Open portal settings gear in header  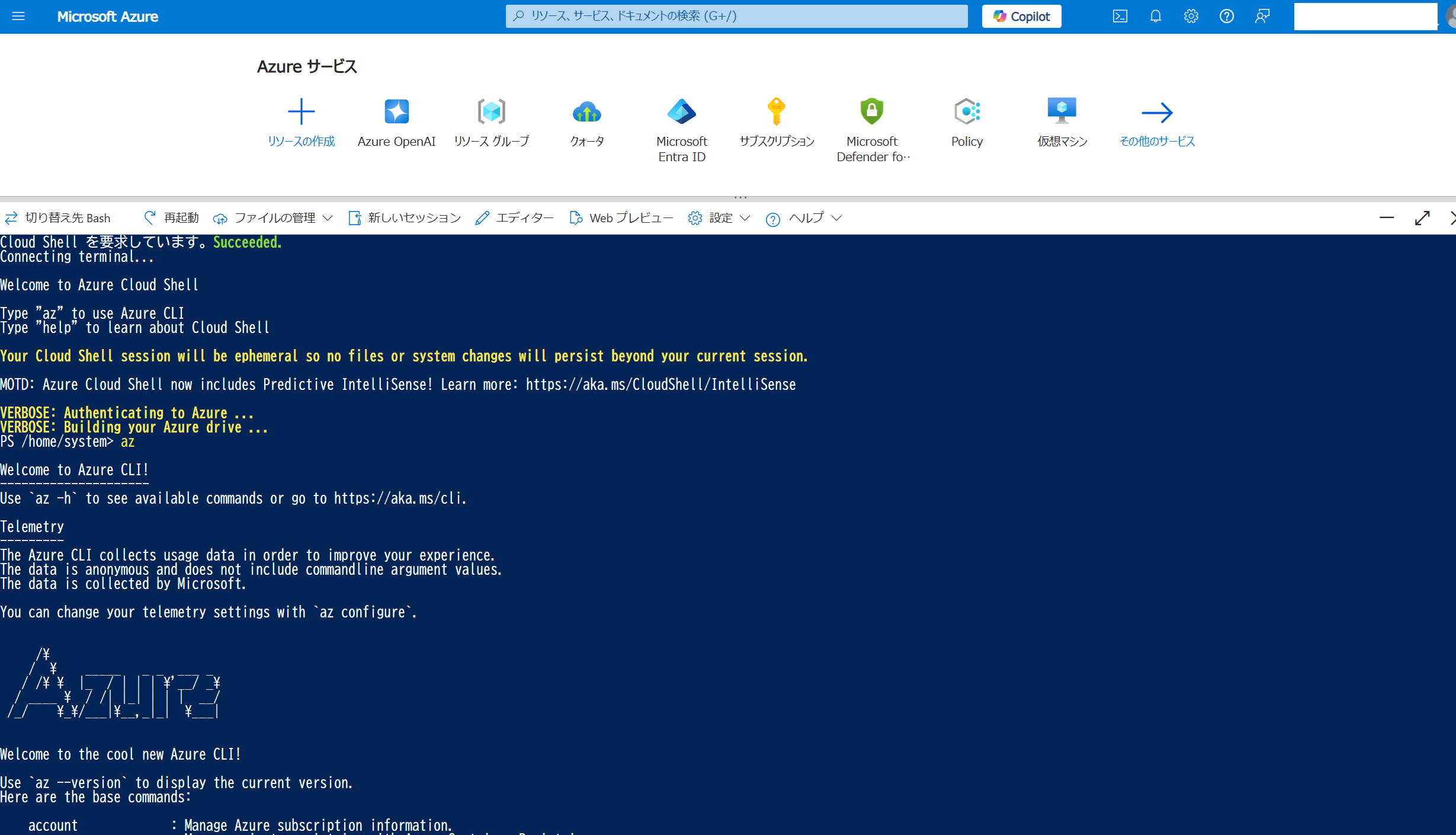pos(1191,16)
